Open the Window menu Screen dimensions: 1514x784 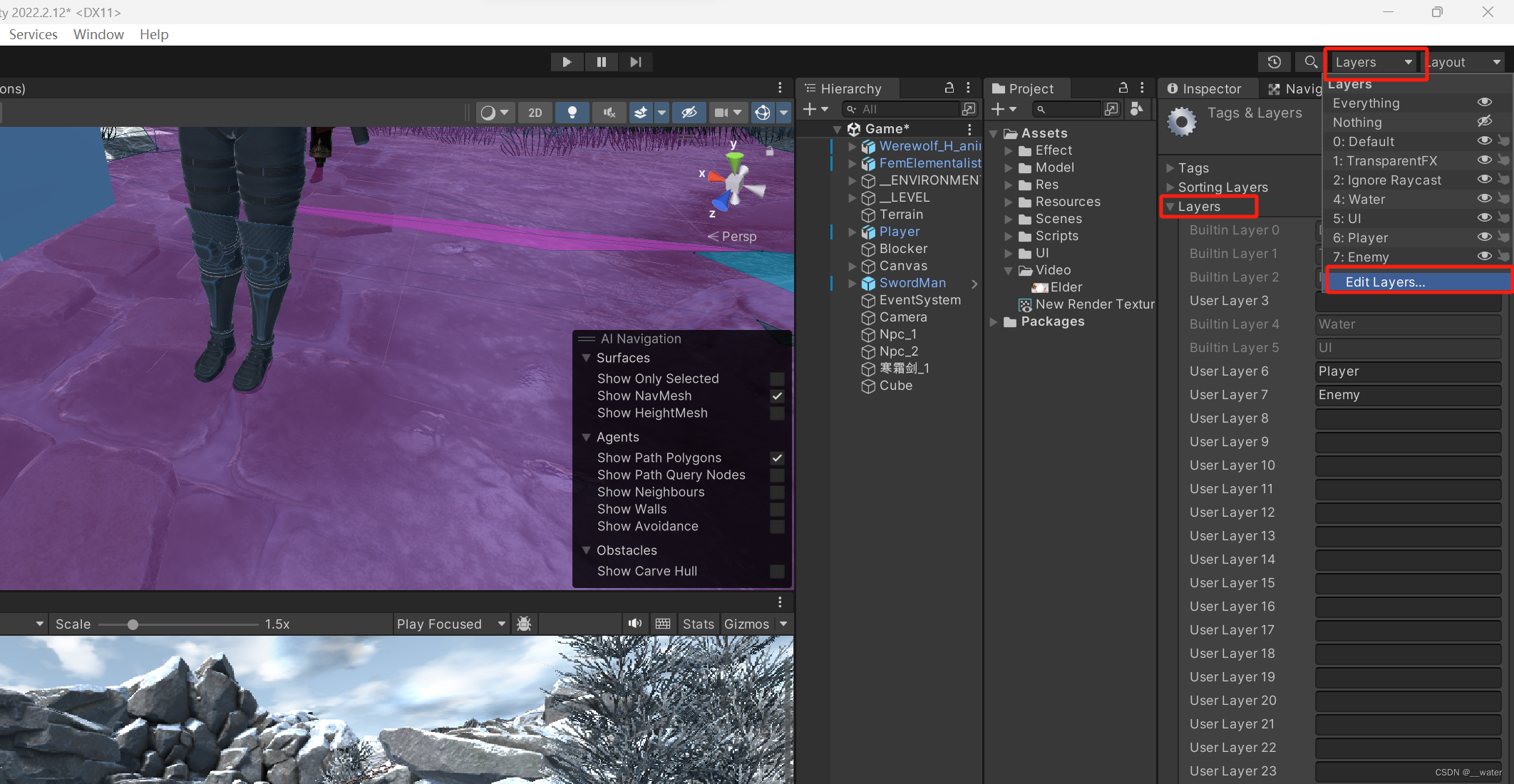point(98,34)
